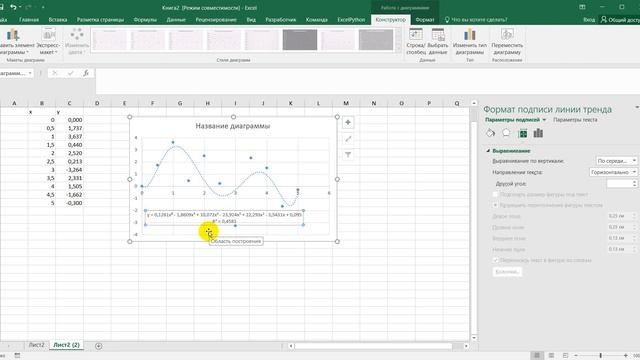
Task: Open the Формат (Format) tab
Action: click(x=425, y=20)
